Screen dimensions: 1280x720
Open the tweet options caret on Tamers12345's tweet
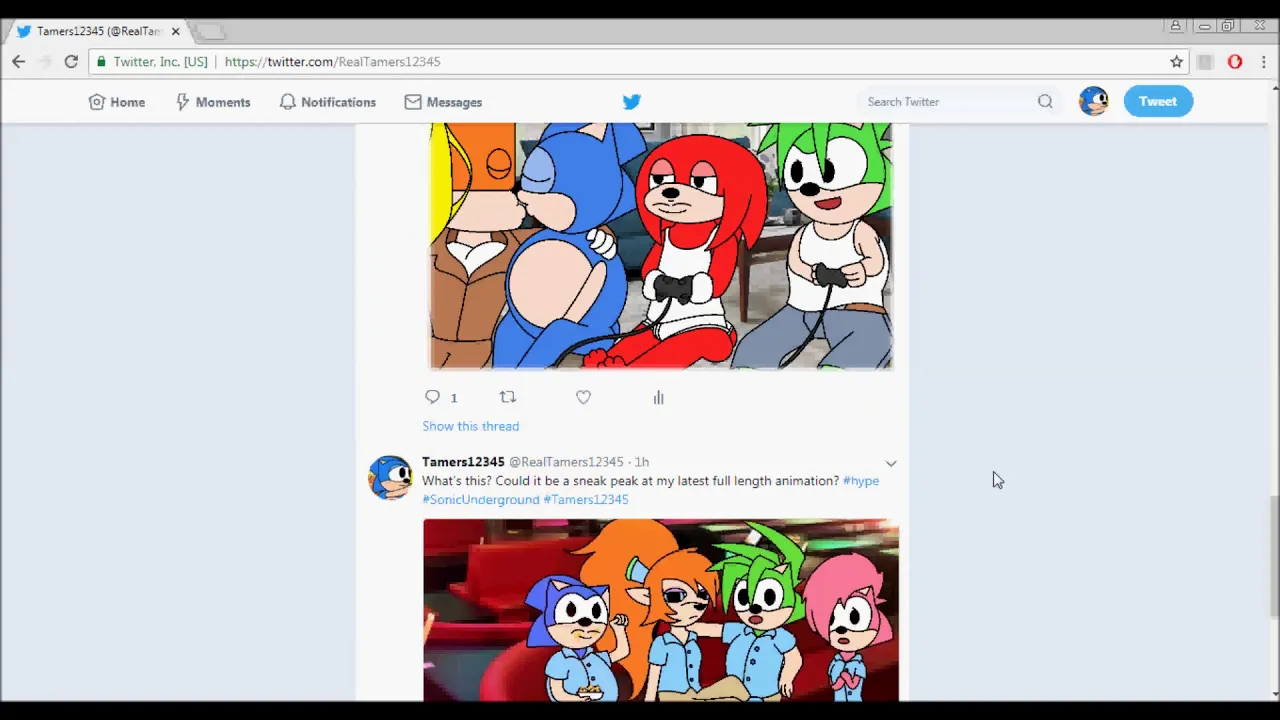[x=890, y=462]
